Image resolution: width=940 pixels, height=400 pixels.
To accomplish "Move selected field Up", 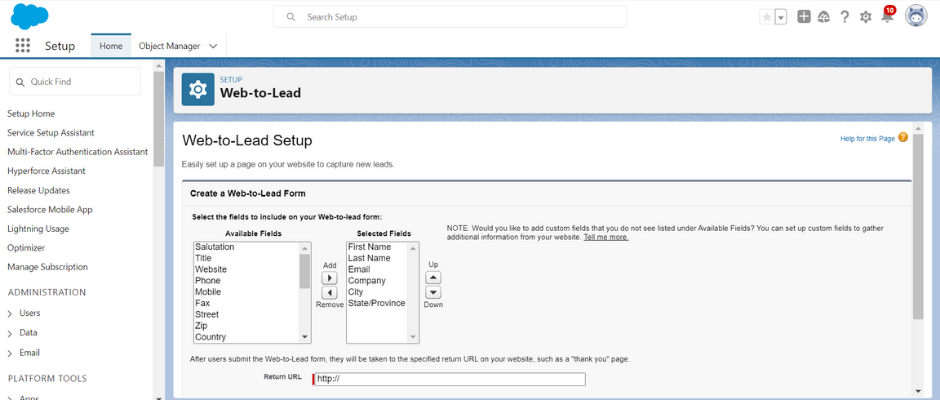I will tap(433, 278).
